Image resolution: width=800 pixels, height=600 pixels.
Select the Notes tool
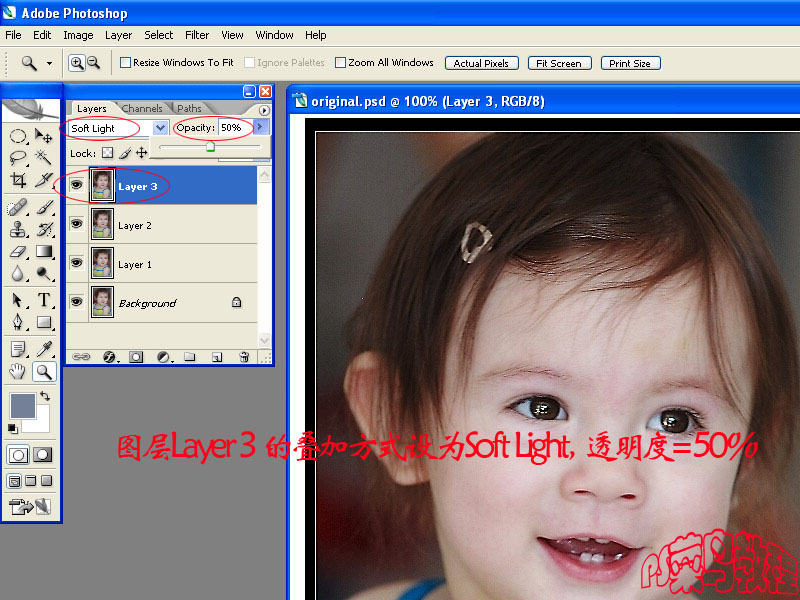(x=18, y=349)
